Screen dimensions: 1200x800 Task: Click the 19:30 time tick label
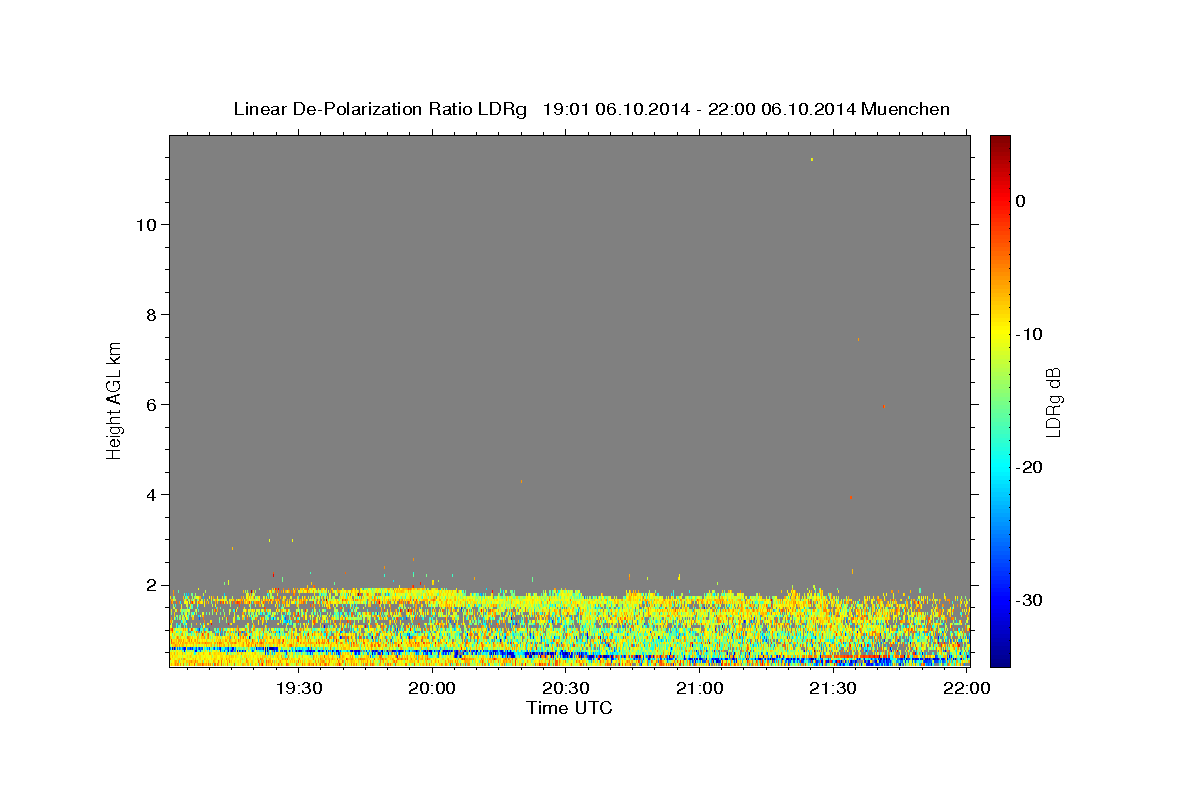click(299, 688)
